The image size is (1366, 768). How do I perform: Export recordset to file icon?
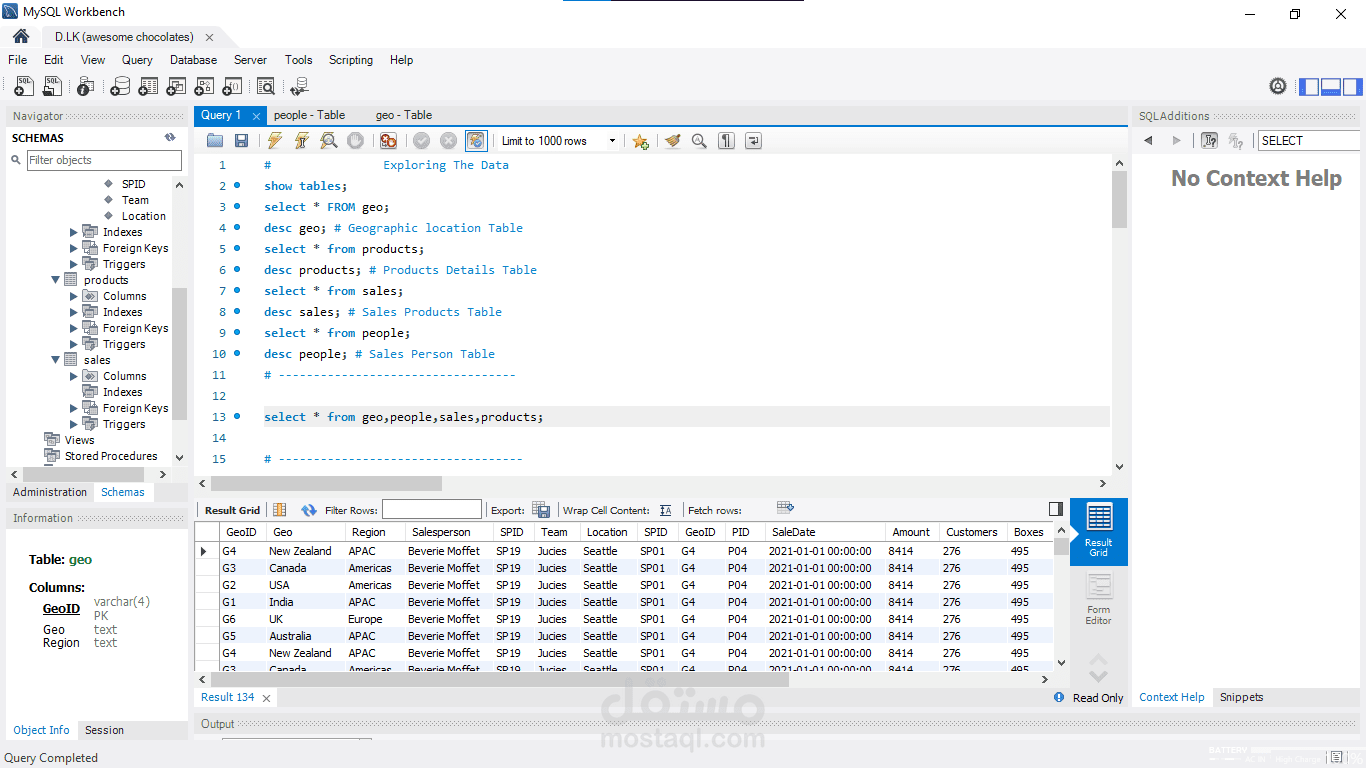541,510
